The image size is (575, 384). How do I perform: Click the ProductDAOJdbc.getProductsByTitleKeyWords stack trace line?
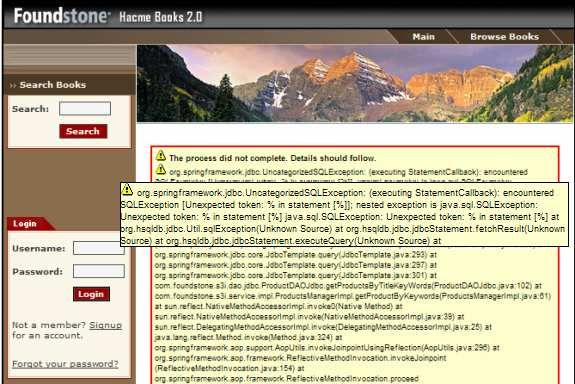point(348,286)
